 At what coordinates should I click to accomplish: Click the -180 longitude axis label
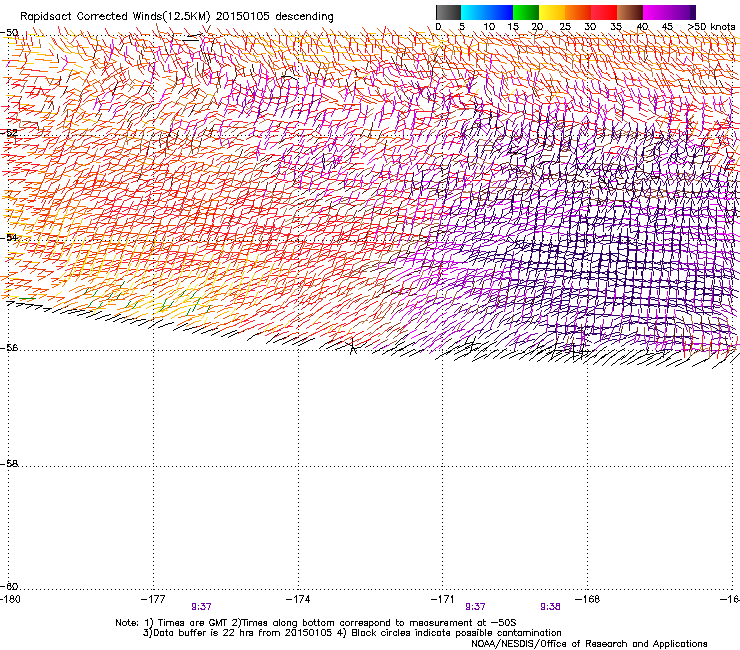coord(10,599)
